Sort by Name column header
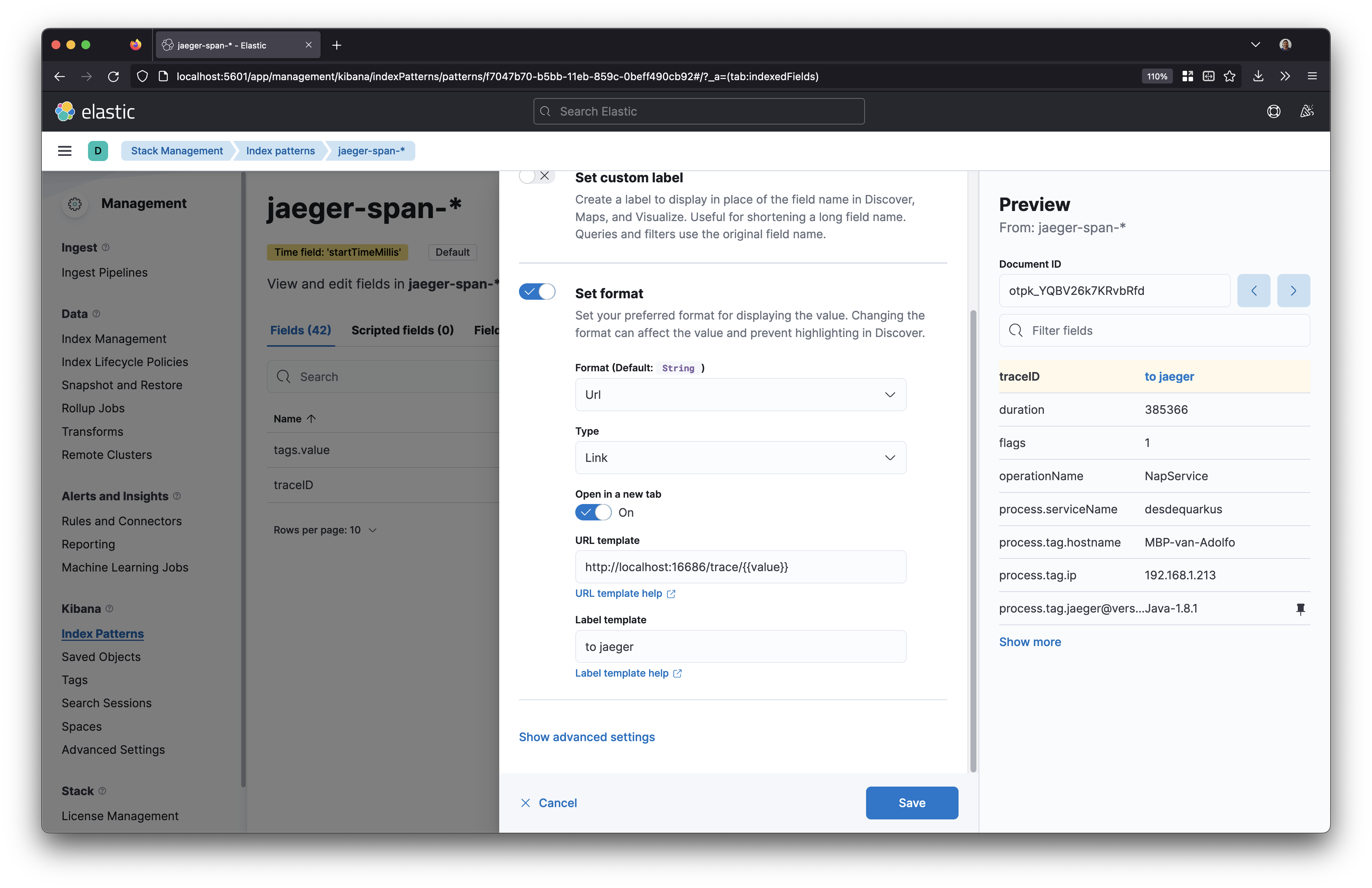 [295, 419]
